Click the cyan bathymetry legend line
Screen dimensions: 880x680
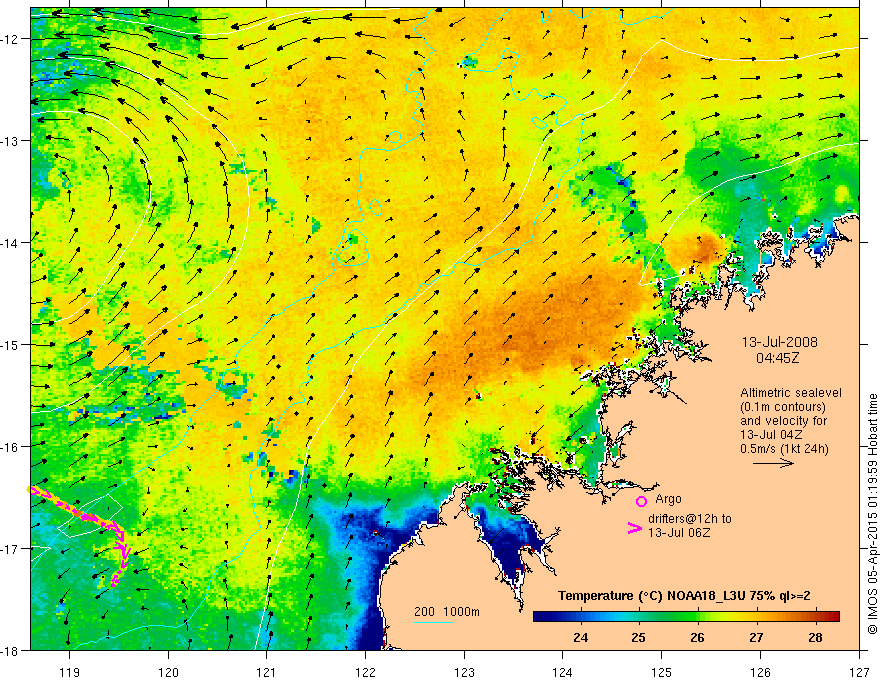[x=434, y=622]
